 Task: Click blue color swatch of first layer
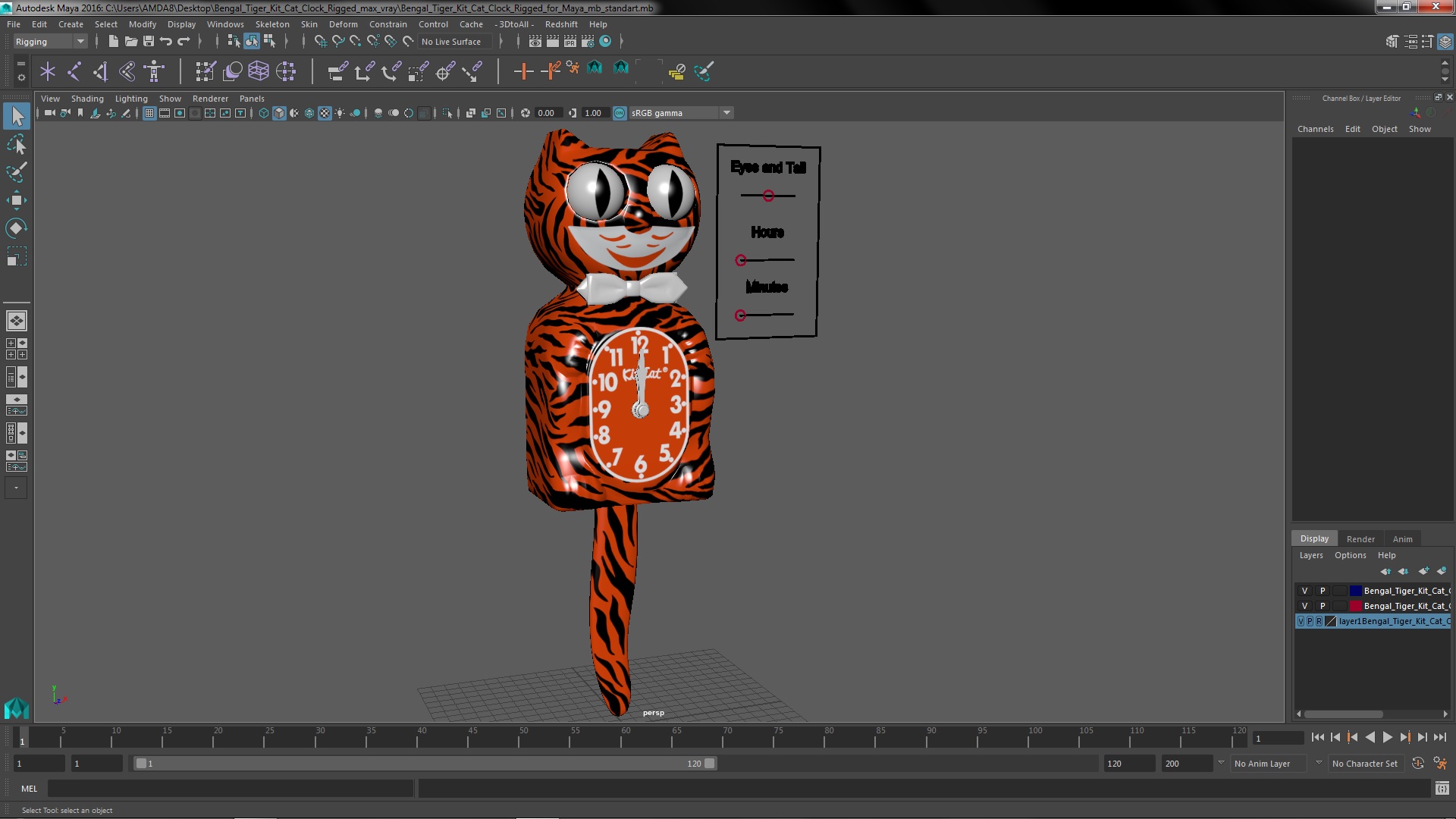click(1355, 591)
